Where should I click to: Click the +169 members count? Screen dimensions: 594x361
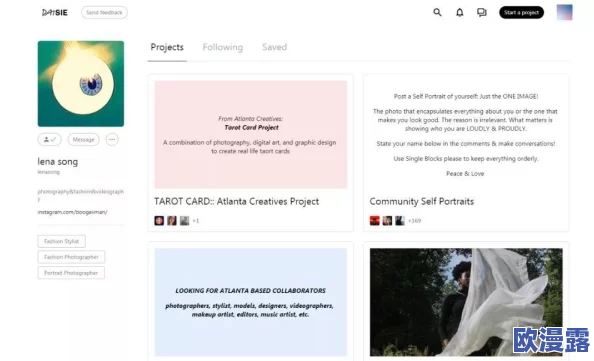[414, 220]
